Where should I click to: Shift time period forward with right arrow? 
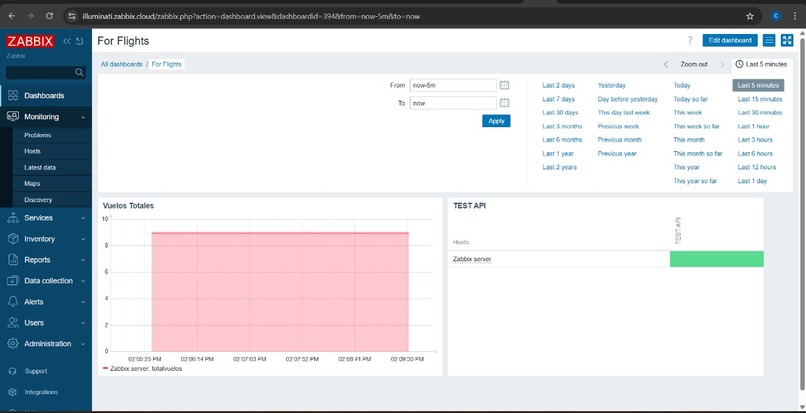coord(722,64)
